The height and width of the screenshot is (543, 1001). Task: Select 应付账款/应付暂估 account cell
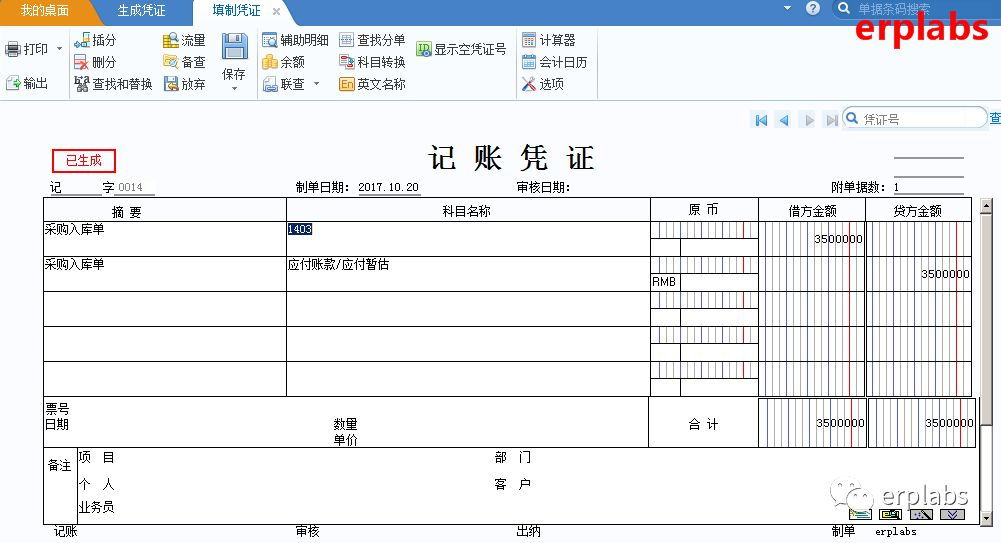pyautogui.click(x=468, y=274)
